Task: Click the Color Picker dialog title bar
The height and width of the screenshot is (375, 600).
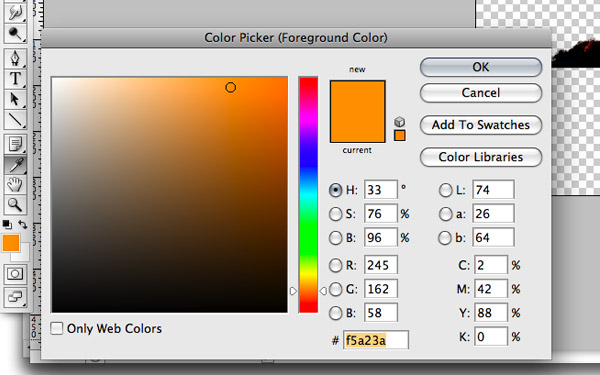Action: coord(296,38)
